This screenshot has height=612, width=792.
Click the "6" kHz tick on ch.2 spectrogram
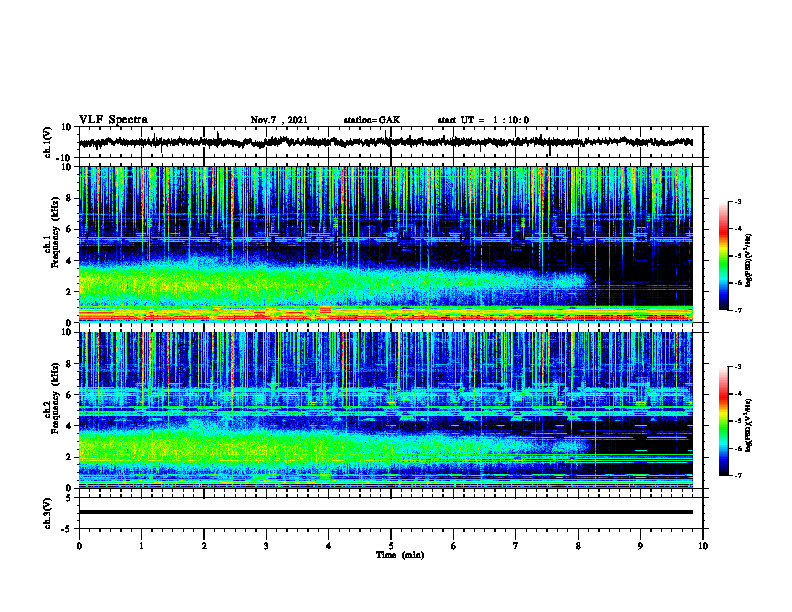click(69, 395)
